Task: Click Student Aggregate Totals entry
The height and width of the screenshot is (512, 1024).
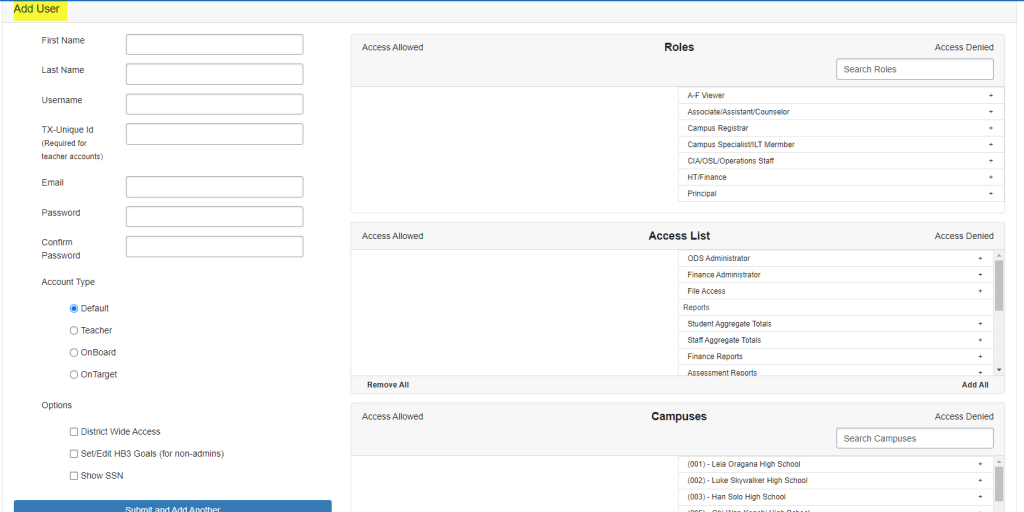Action: (x=729, y=324)
